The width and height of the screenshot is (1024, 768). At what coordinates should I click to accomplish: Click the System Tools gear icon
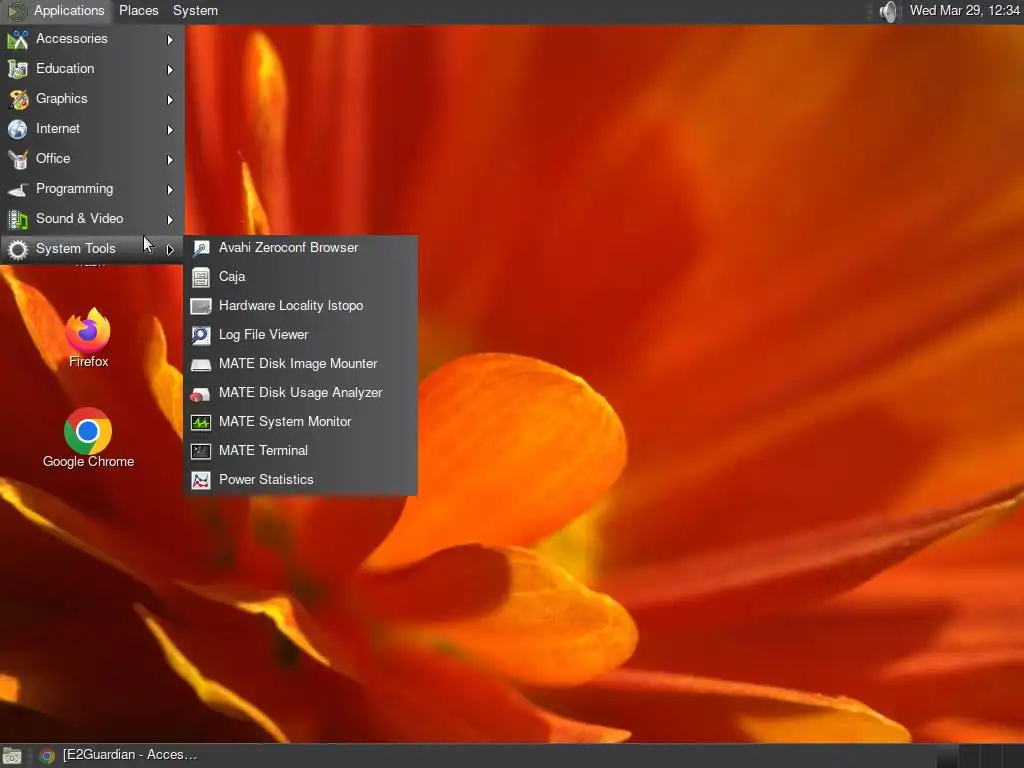coord(18,249)
